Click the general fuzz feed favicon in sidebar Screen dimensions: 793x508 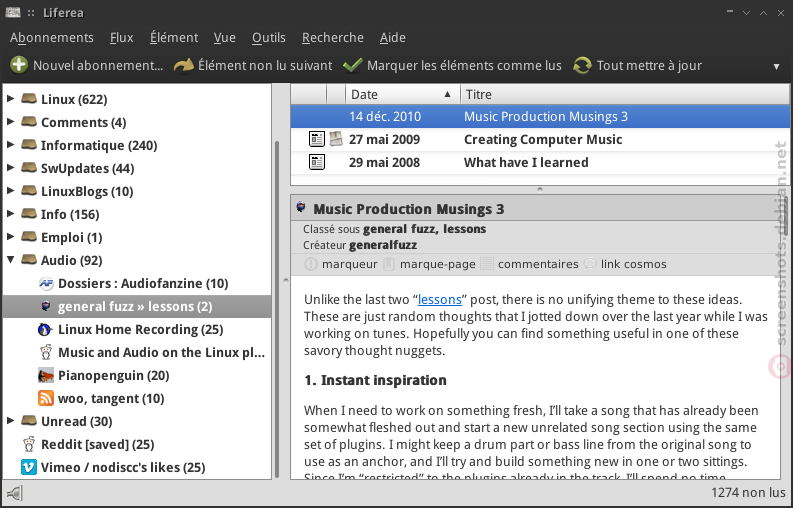[x=46, y=306]
